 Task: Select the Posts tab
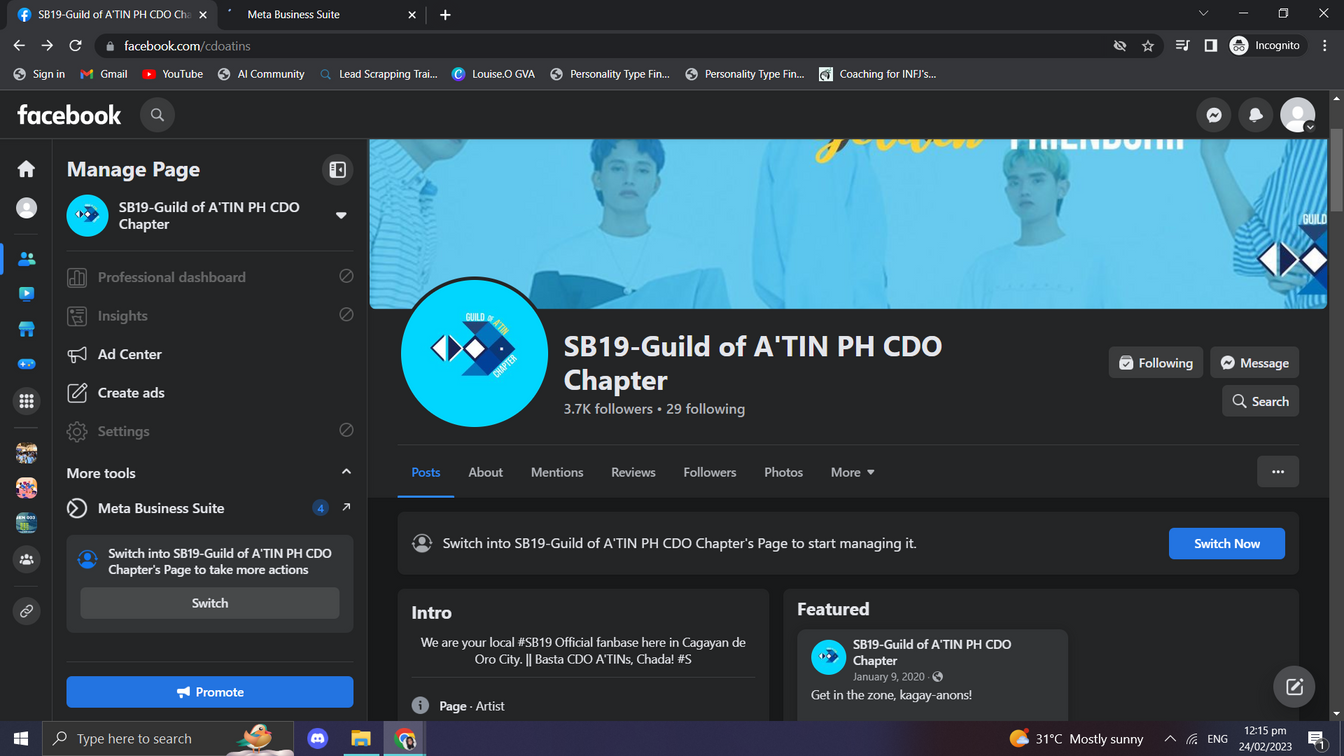tap(426, 472)
